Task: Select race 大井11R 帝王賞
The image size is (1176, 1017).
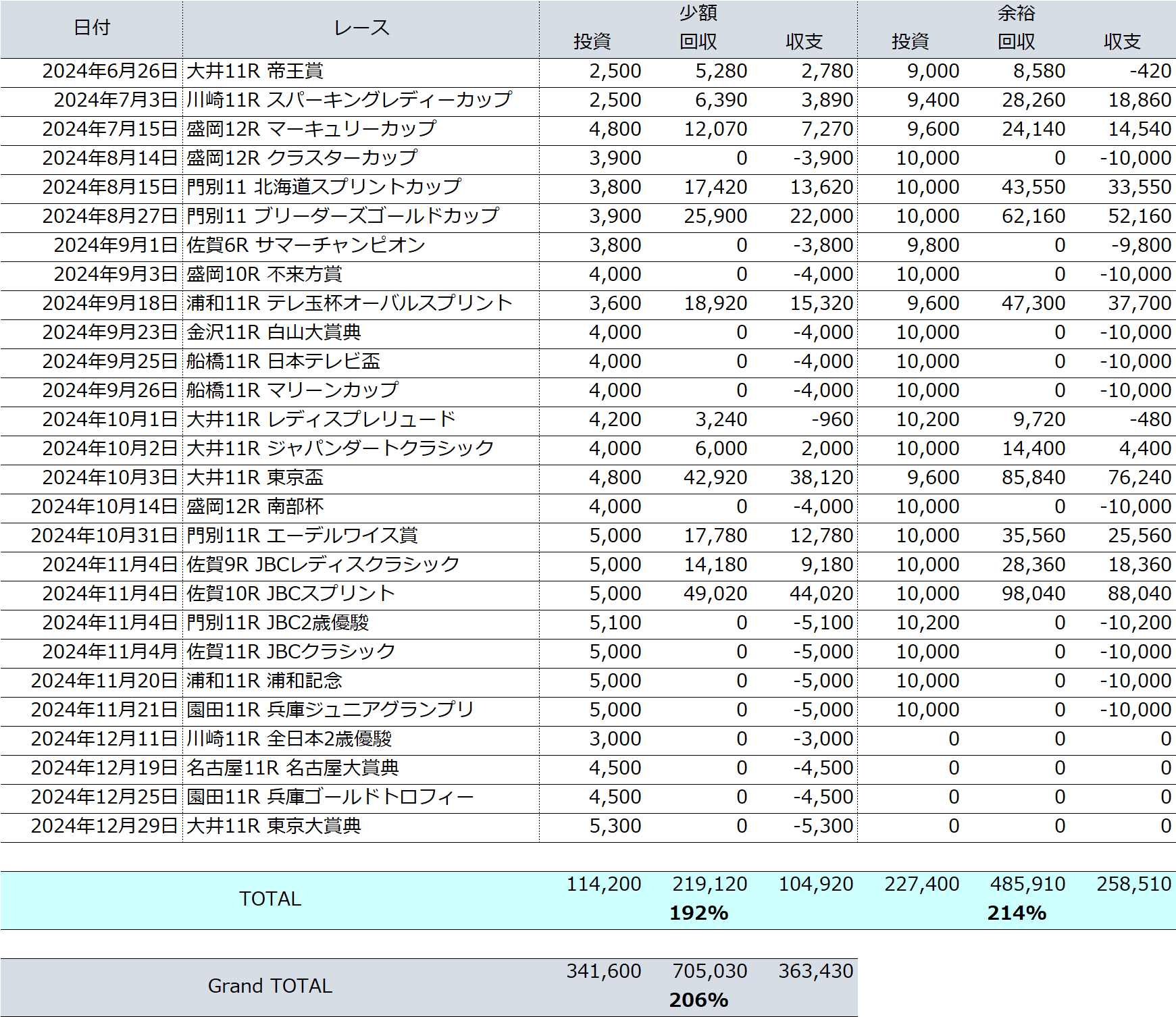Action: tap(255, 71)
